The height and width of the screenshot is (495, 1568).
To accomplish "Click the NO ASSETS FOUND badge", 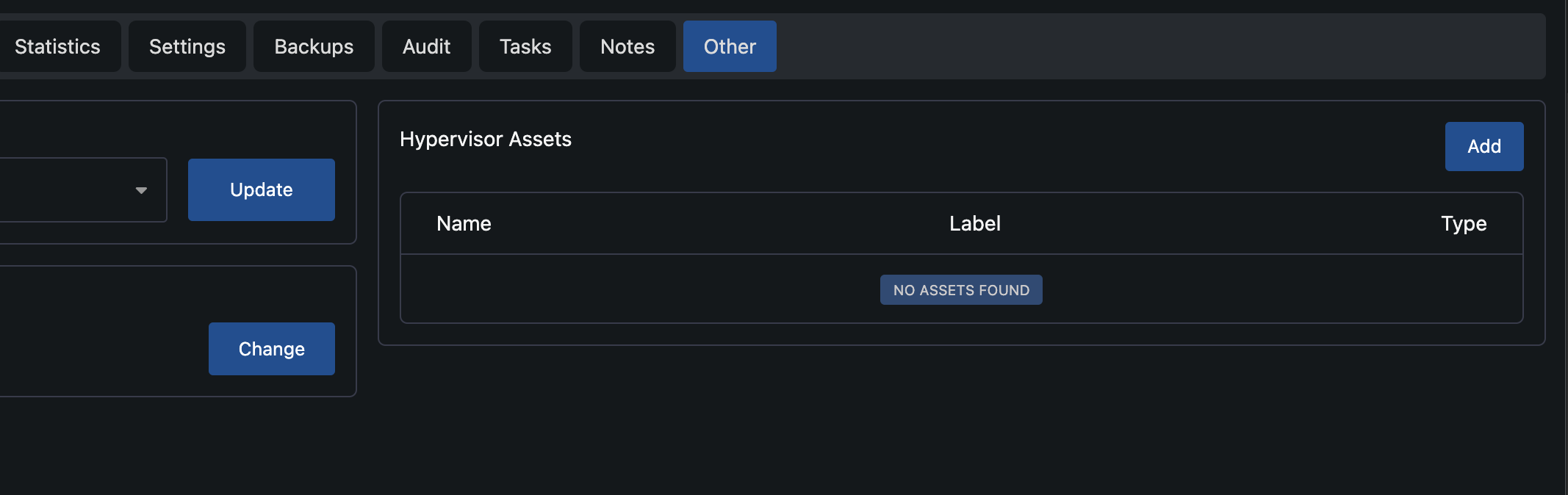I will tap(961, 290).
